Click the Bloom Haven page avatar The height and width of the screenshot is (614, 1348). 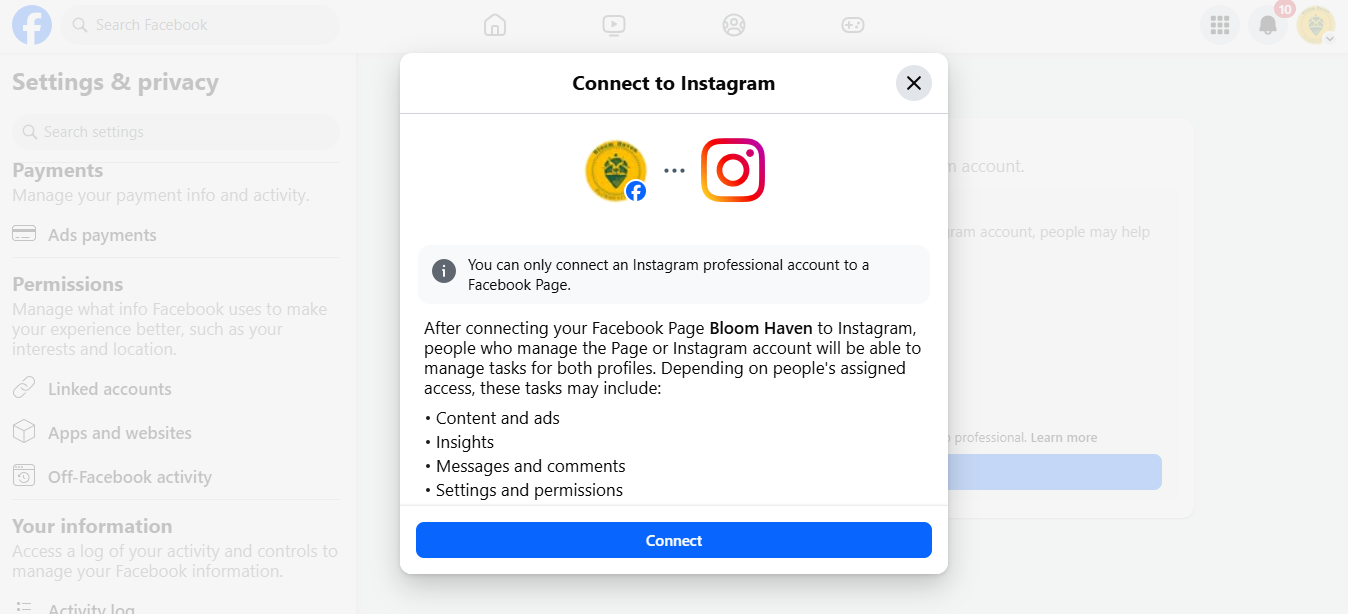(616, 170)
